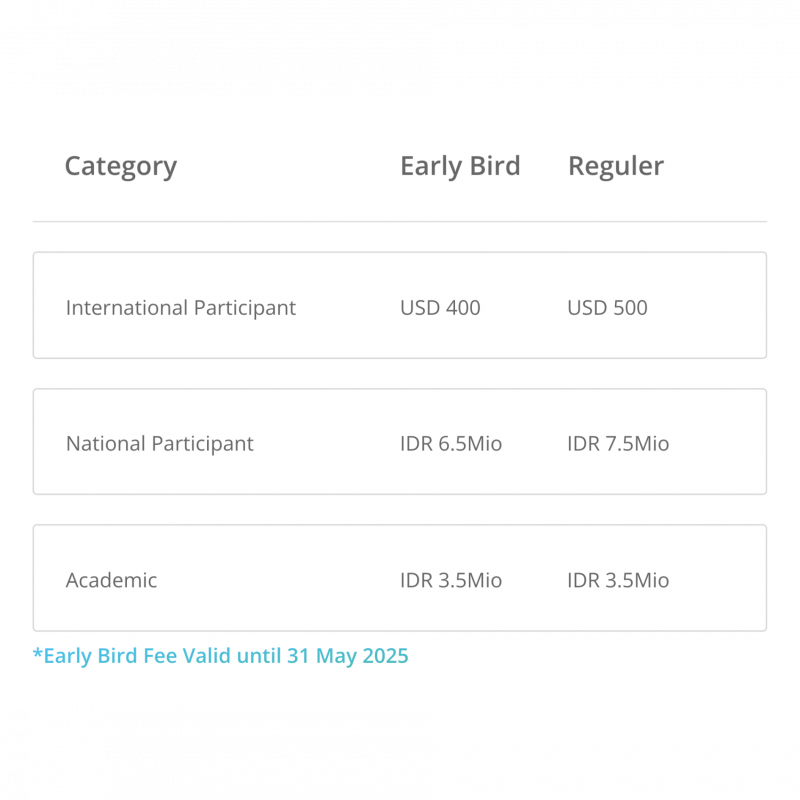Click the IDR 7.5Mio regular price
Viewport: 800px width, 800px height.
(x=618, y=444)
